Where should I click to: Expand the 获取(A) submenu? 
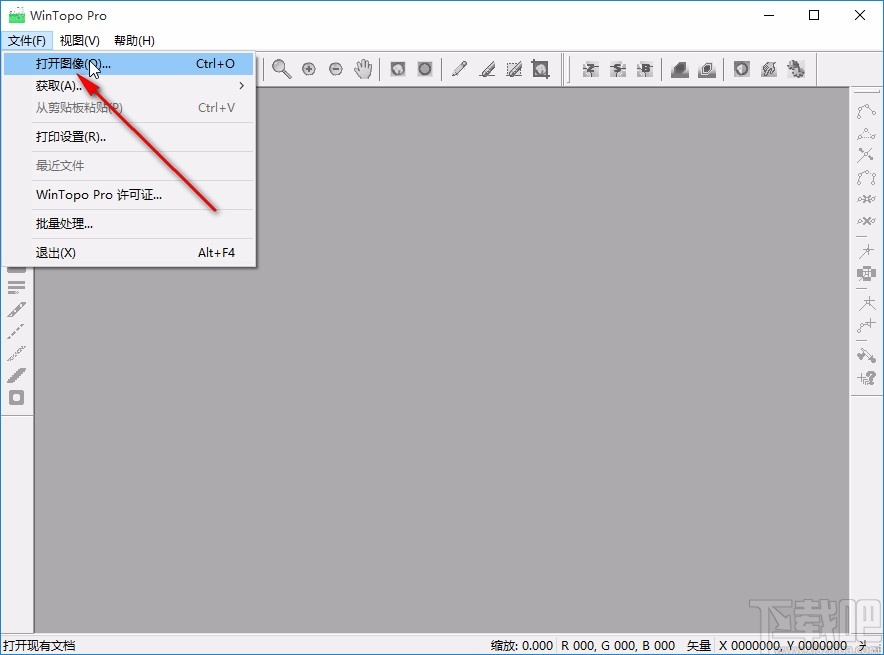(x=129, y=86)
